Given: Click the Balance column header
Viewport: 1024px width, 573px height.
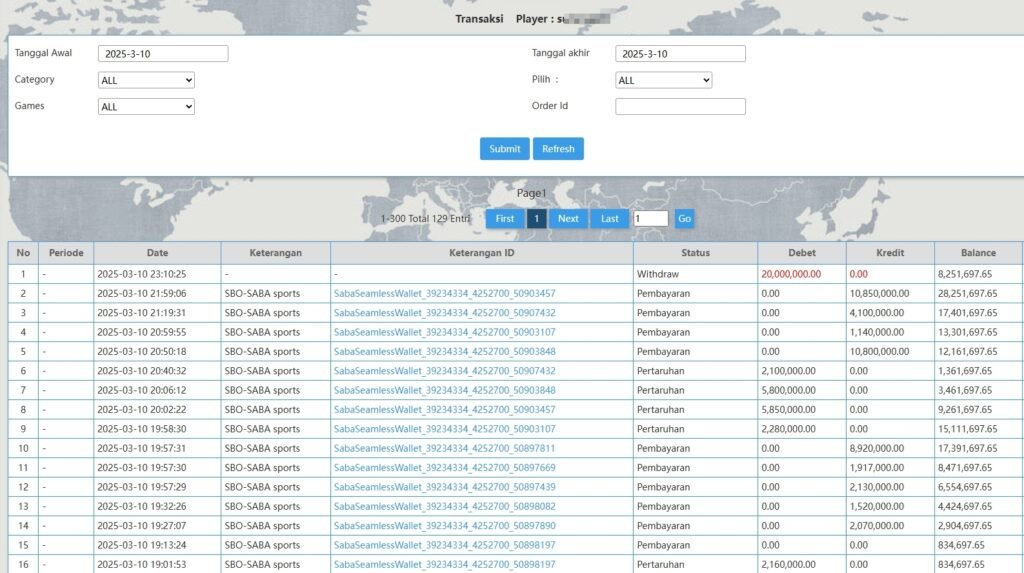Looking at the screenshot, I should 978,253.
